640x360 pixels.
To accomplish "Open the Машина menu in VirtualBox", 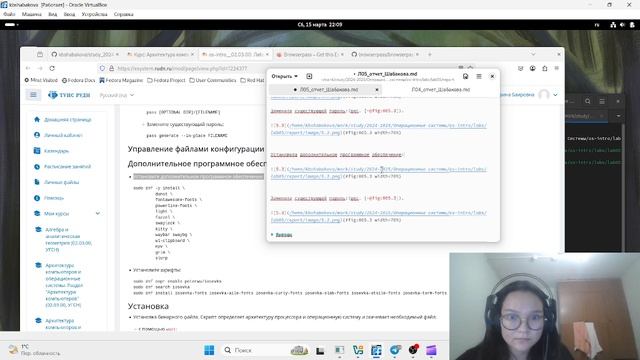I will [31, 14].
